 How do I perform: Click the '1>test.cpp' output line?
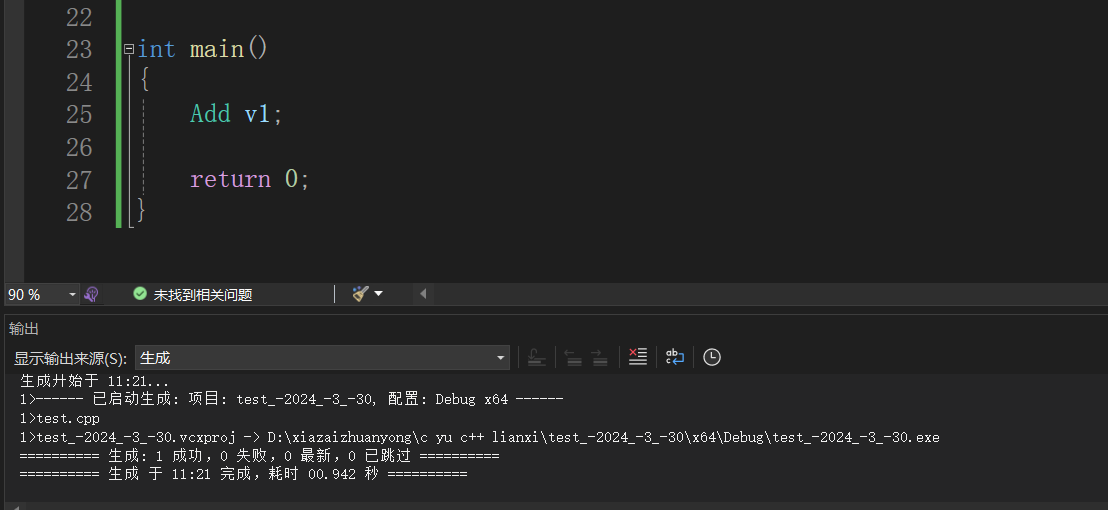(x=60, y=418)
